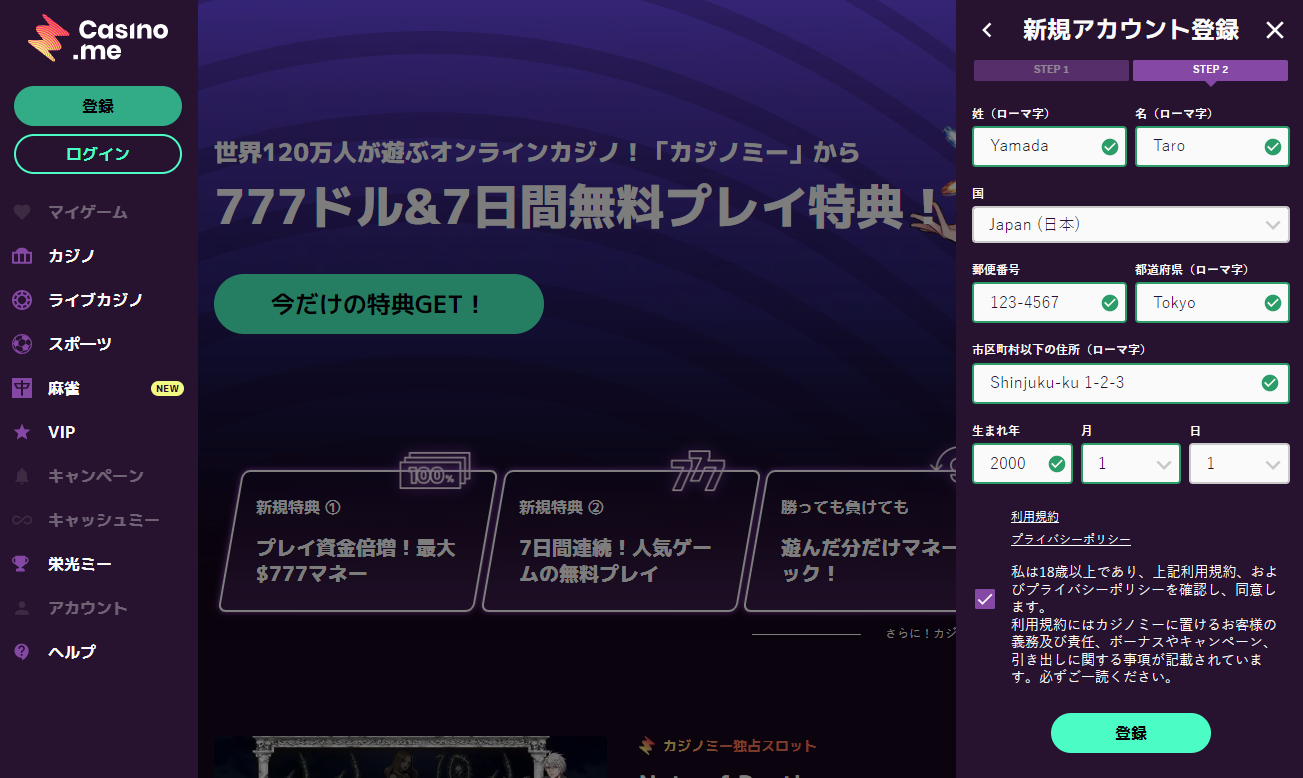Click the 都道府県 field containing Tokyo

1212,302
